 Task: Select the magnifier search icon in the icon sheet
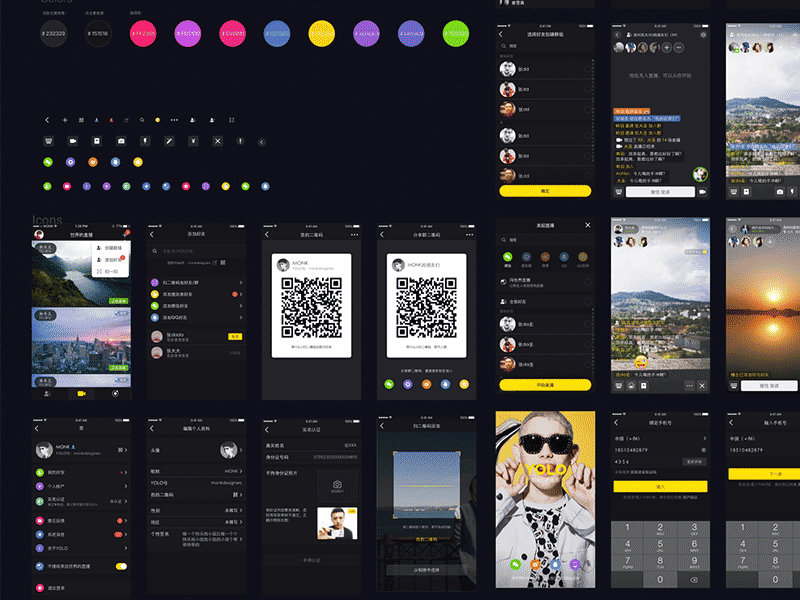point(142,120)
